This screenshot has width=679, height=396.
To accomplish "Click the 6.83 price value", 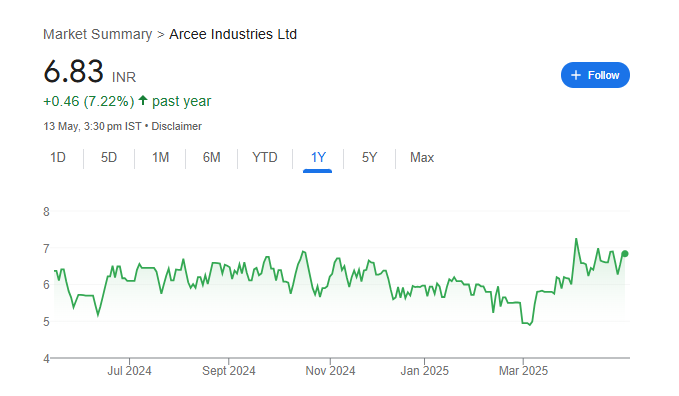I will (x=73, y=71).
